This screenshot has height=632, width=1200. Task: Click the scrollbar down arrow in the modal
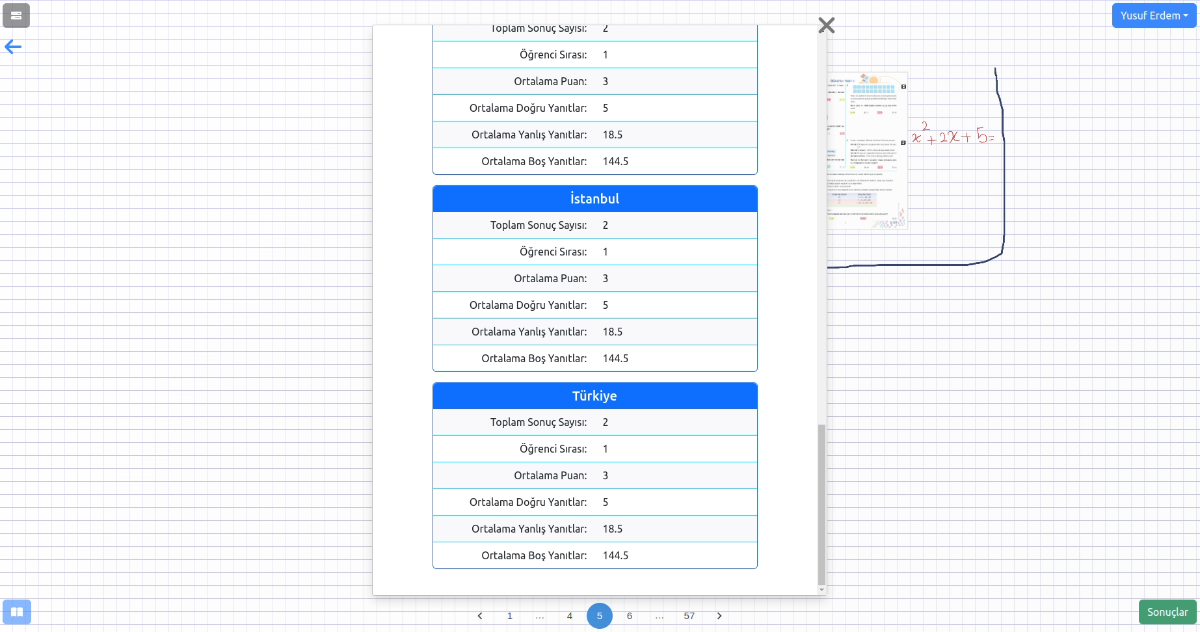[822, 590]
